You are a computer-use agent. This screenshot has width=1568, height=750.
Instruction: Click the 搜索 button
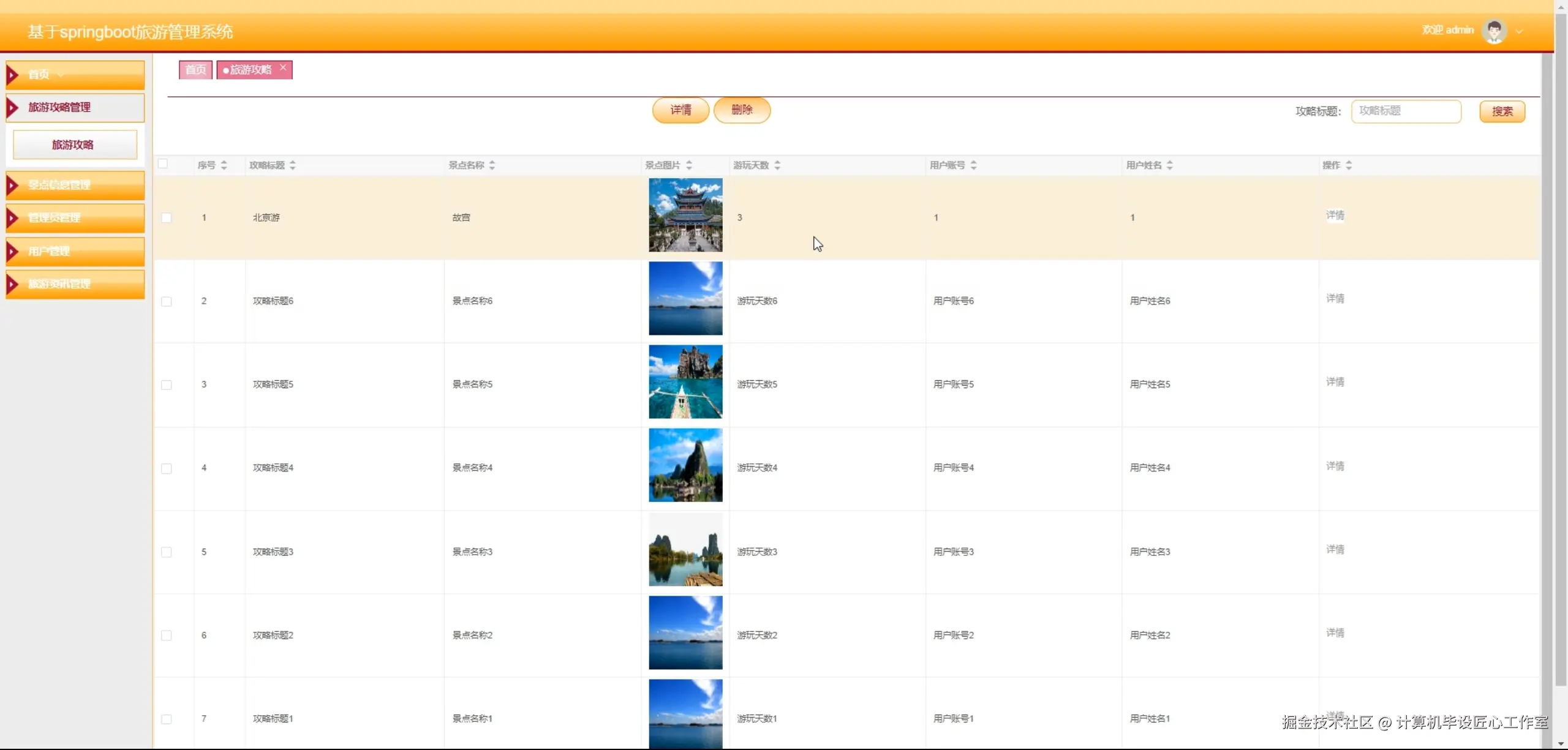tap(1502, 111)
